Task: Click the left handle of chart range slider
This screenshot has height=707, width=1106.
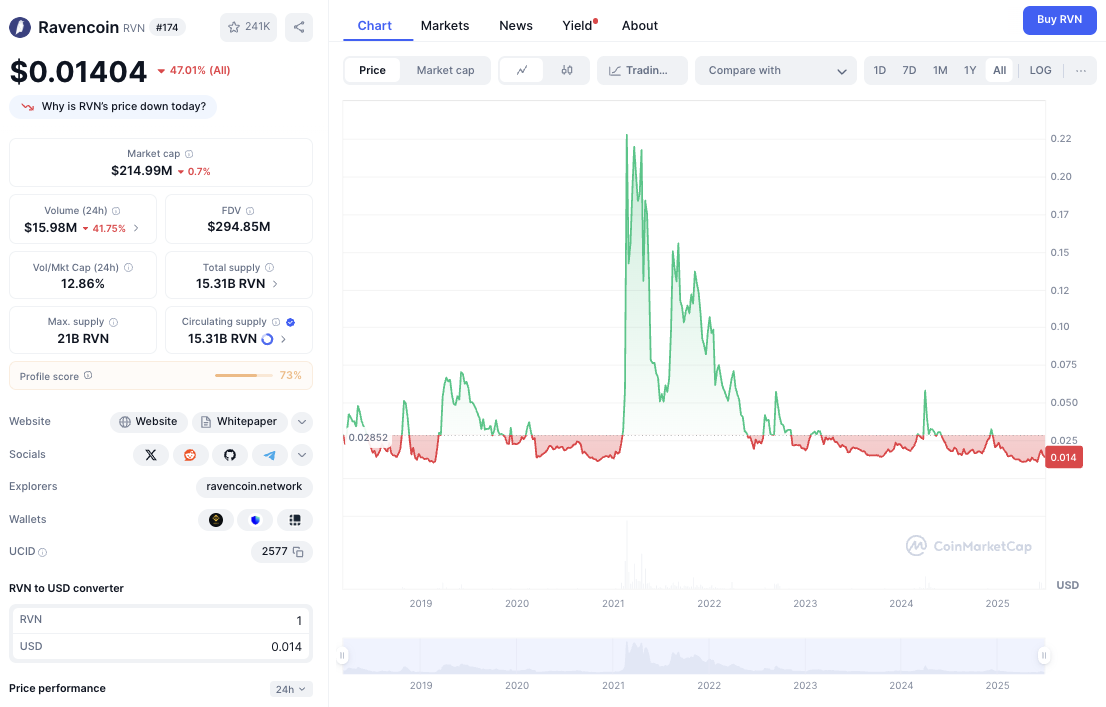Action: tap(342, 656)
